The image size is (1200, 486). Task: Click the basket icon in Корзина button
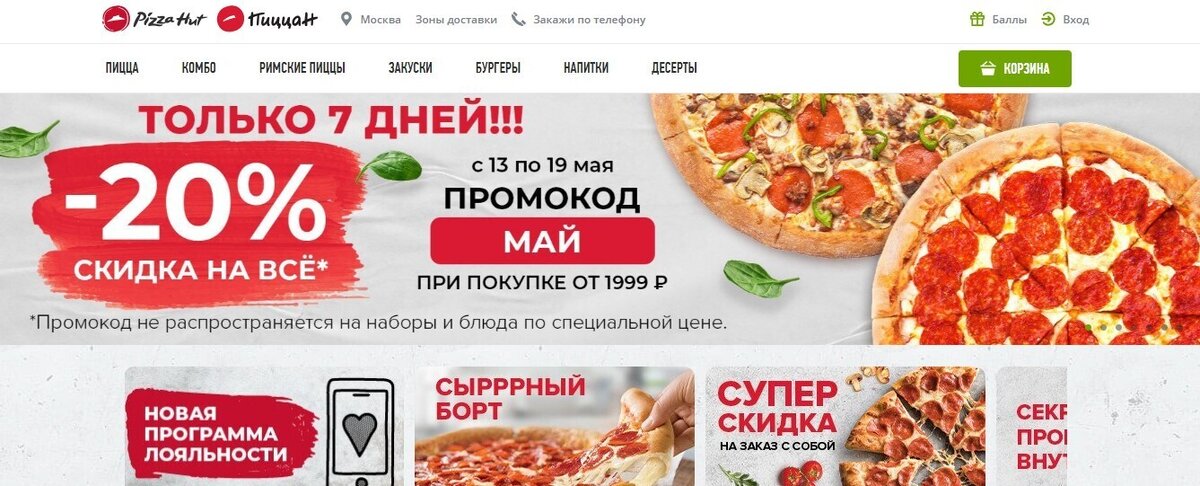point(988,69)
